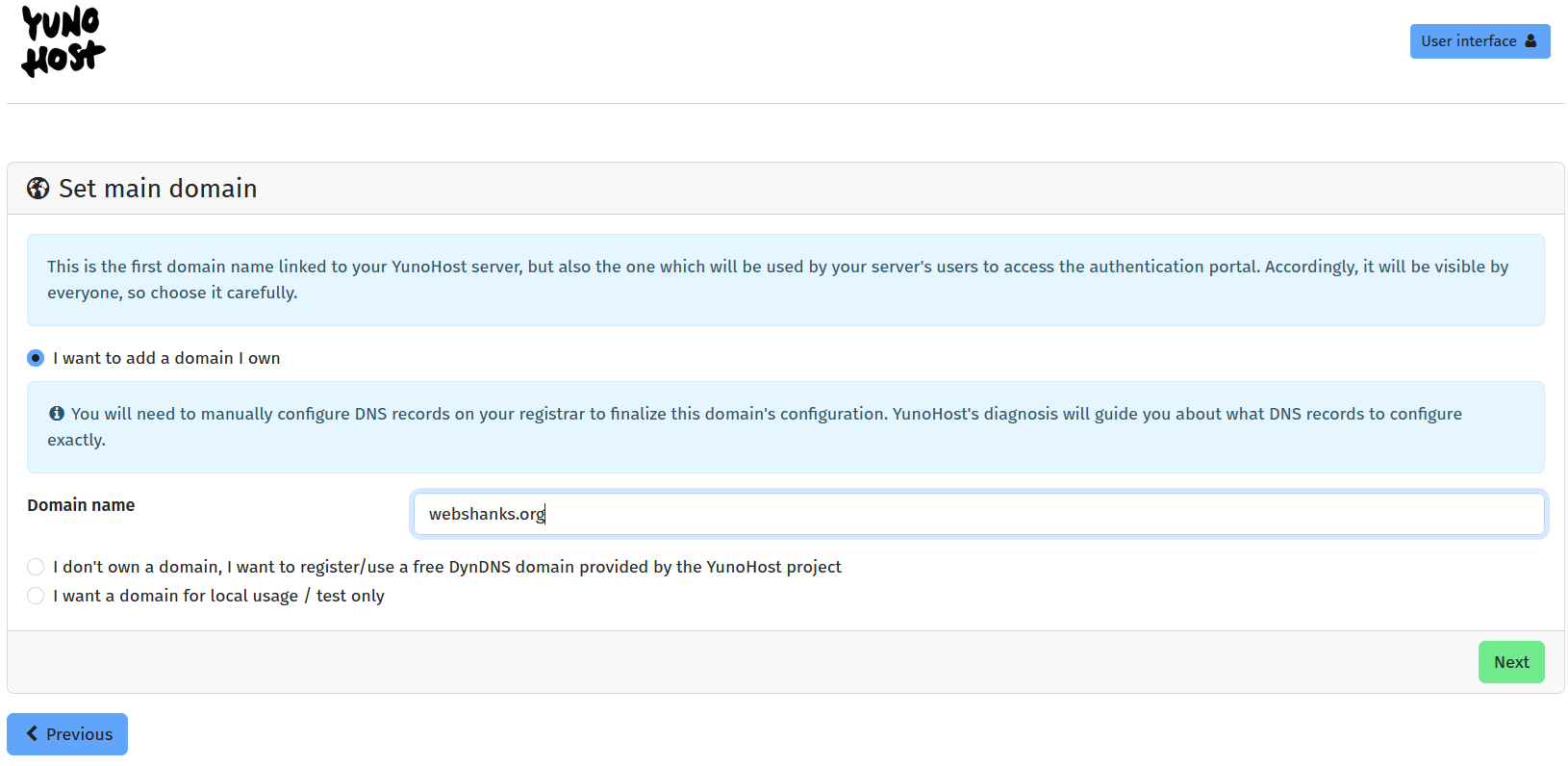
Task: Click the Domain name input field
Action: click(x=978, y=514)
